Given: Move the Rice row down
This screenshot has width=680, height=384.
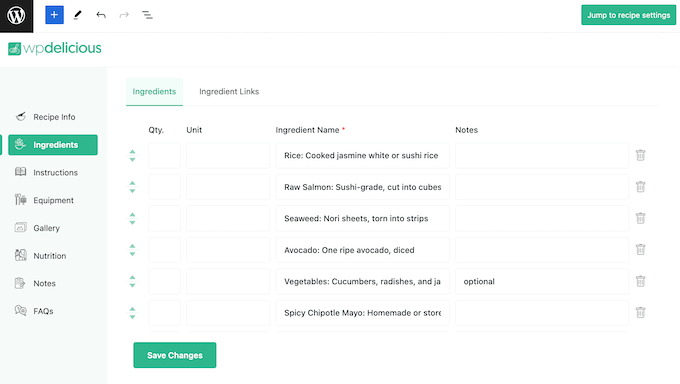Looking at the screenshot, I should coord(132,160).
